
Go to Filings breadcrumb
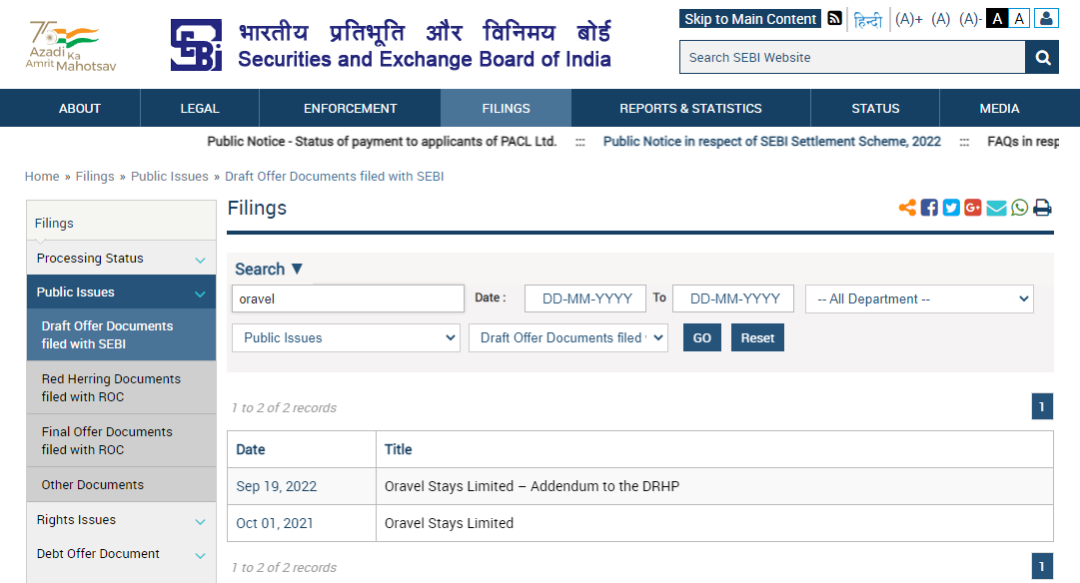coord(95,176)
